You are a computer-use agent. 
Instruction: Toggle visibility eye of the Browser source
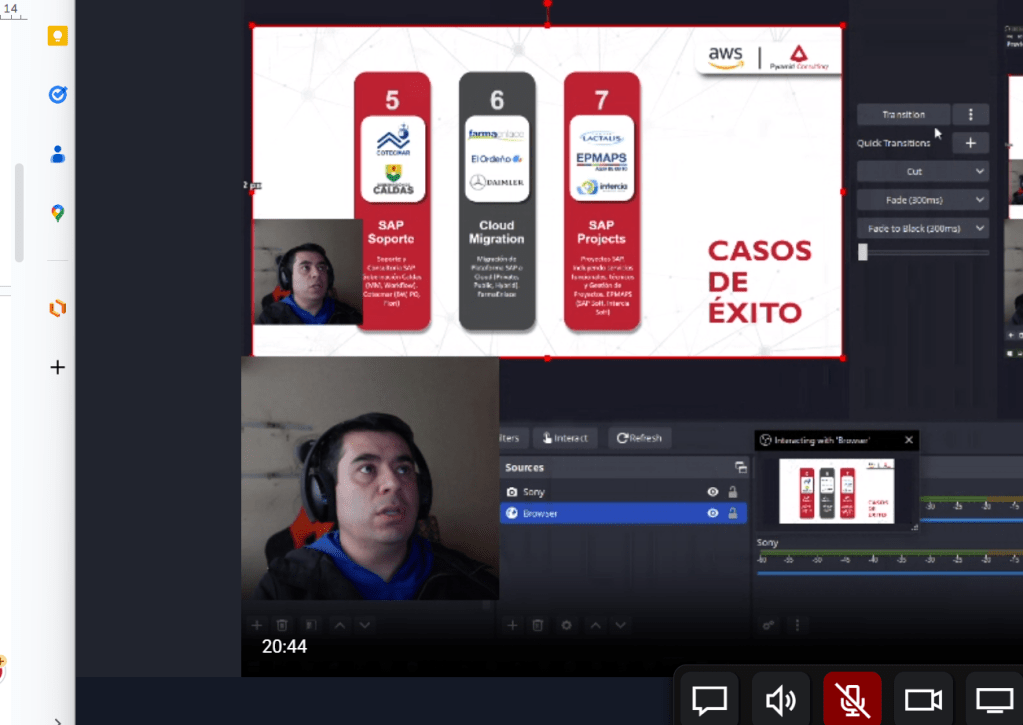click(x=712, y=514)
